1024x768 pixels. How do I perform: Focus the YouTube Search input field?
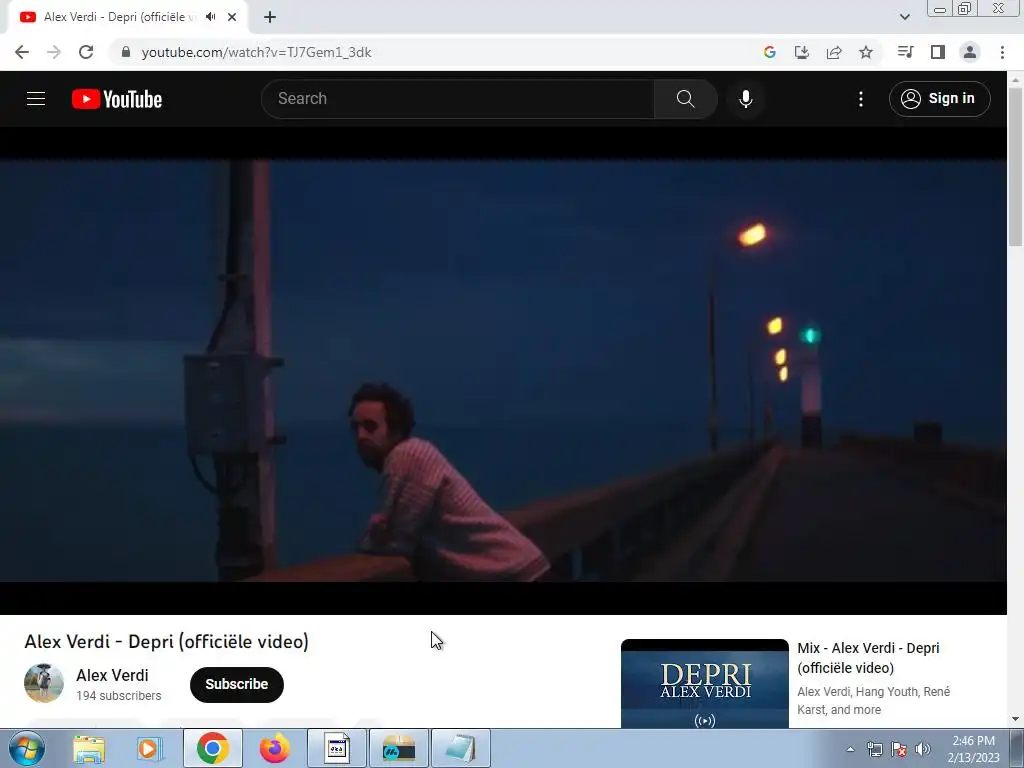click(x=458, y=99)
